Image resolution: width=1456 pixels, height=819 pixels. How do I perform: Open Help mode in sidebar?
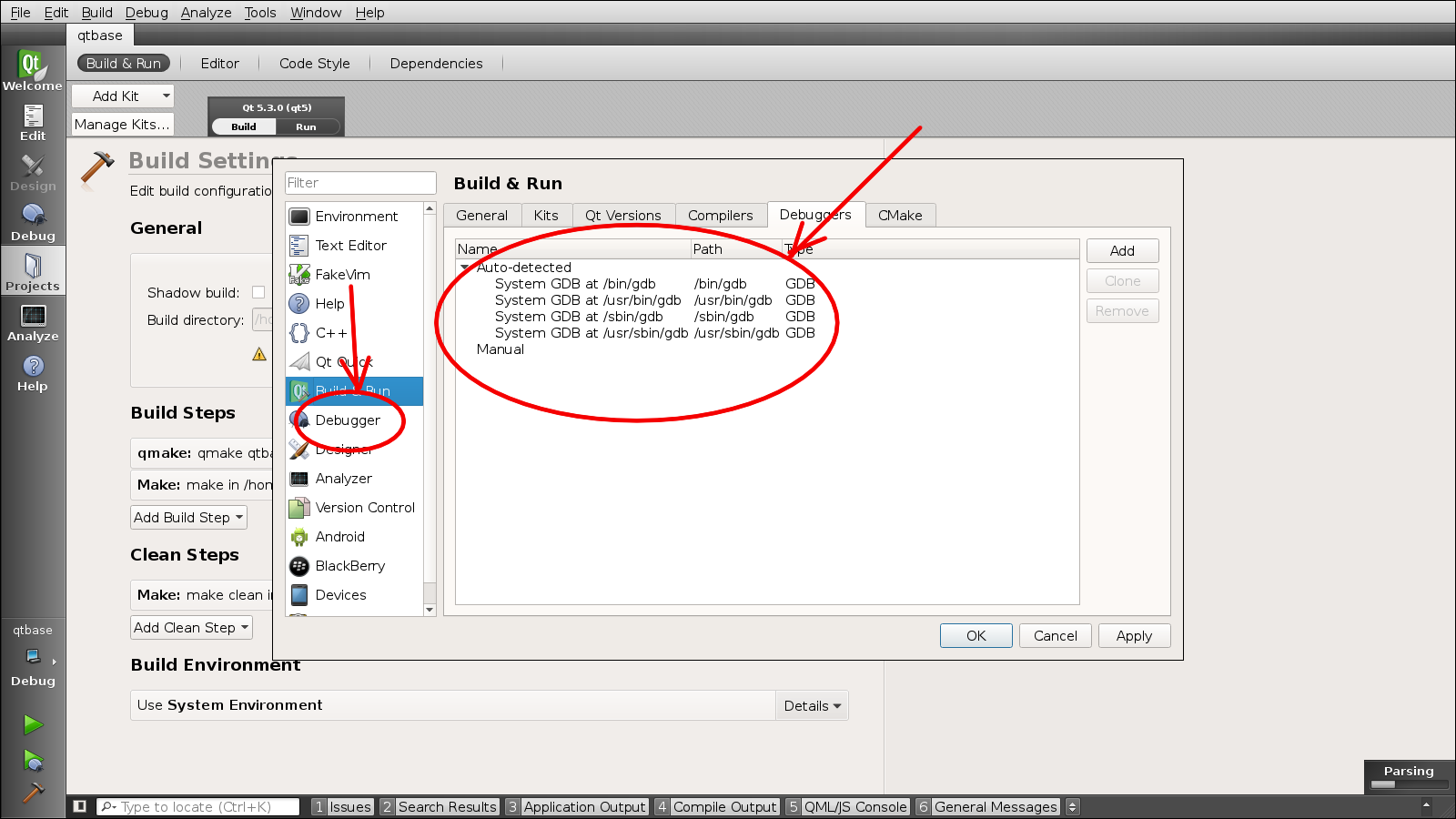[33, 371]
